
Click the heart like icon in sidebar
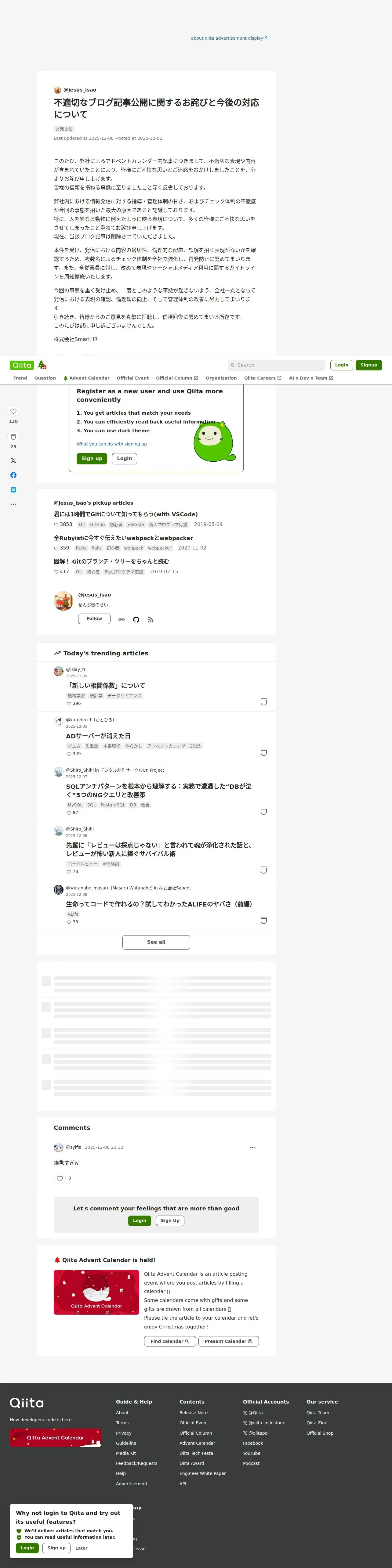click(x=13, y=412)
